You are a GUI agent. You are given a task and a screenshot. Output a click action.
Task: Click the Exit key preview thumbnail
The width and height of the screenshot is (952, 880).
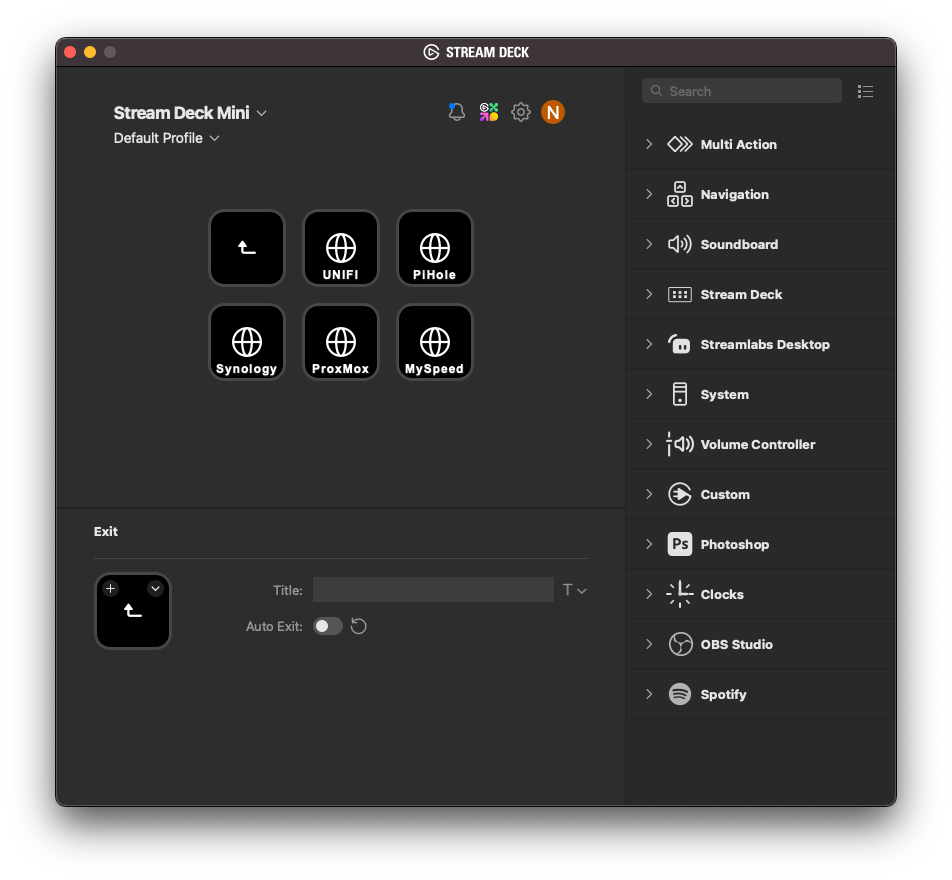[x=133, y=611]
